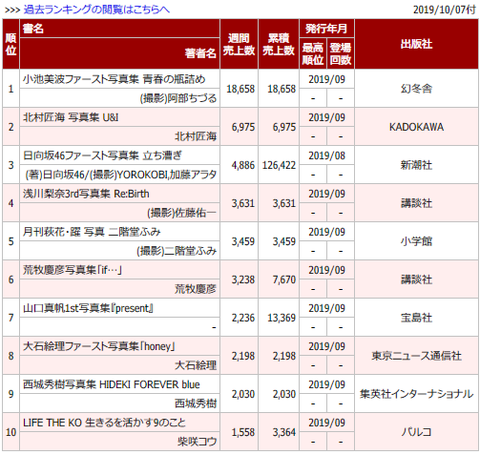Click publisher cell 東京ニュース通信社
This screenshot has width=480, height=455.
click(416, 356)
